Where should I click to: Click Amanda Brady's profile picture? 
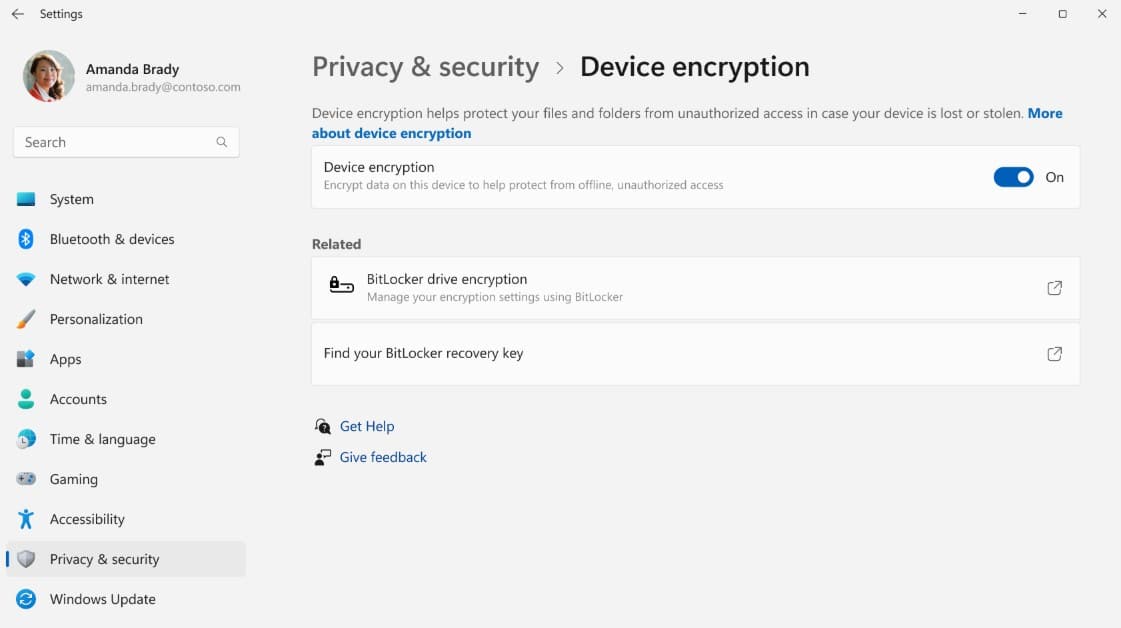coord(49,76)
